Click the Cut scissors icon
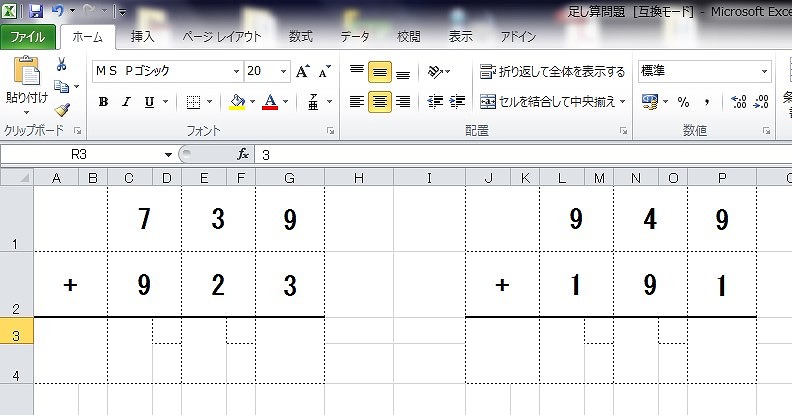Screen dimensions: 792x415 pos(61,65)
